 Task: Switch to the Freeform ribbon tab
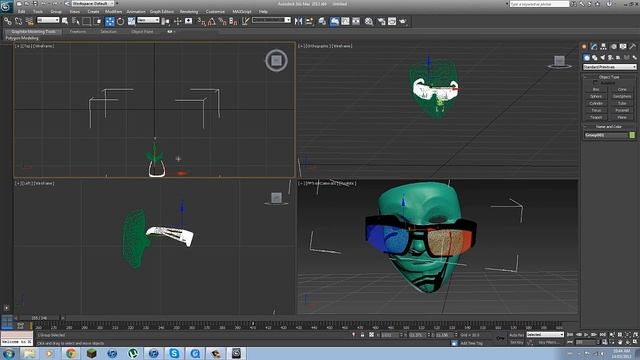[x=78, y=31]
